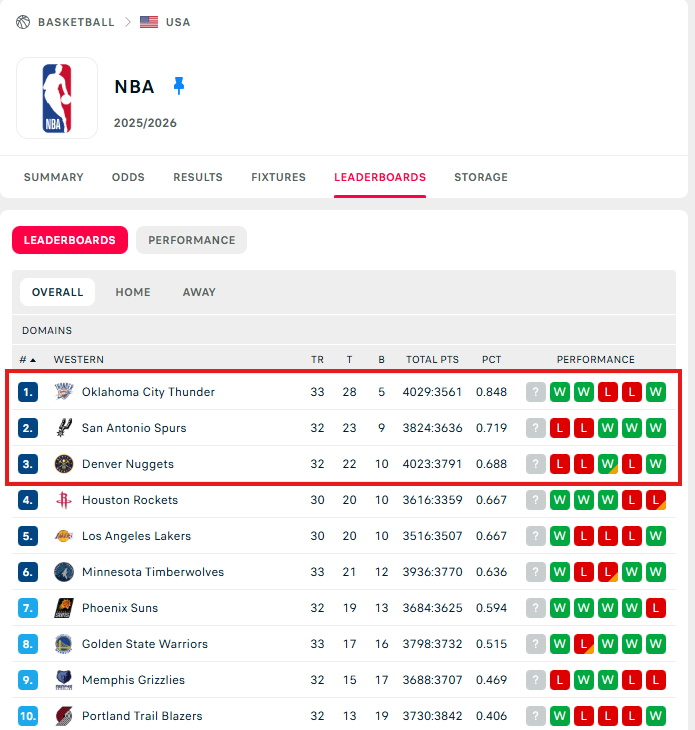Click the 4023:3791 total points cell
The width and height of the screenshot is (695, 730).
point(432,464)
